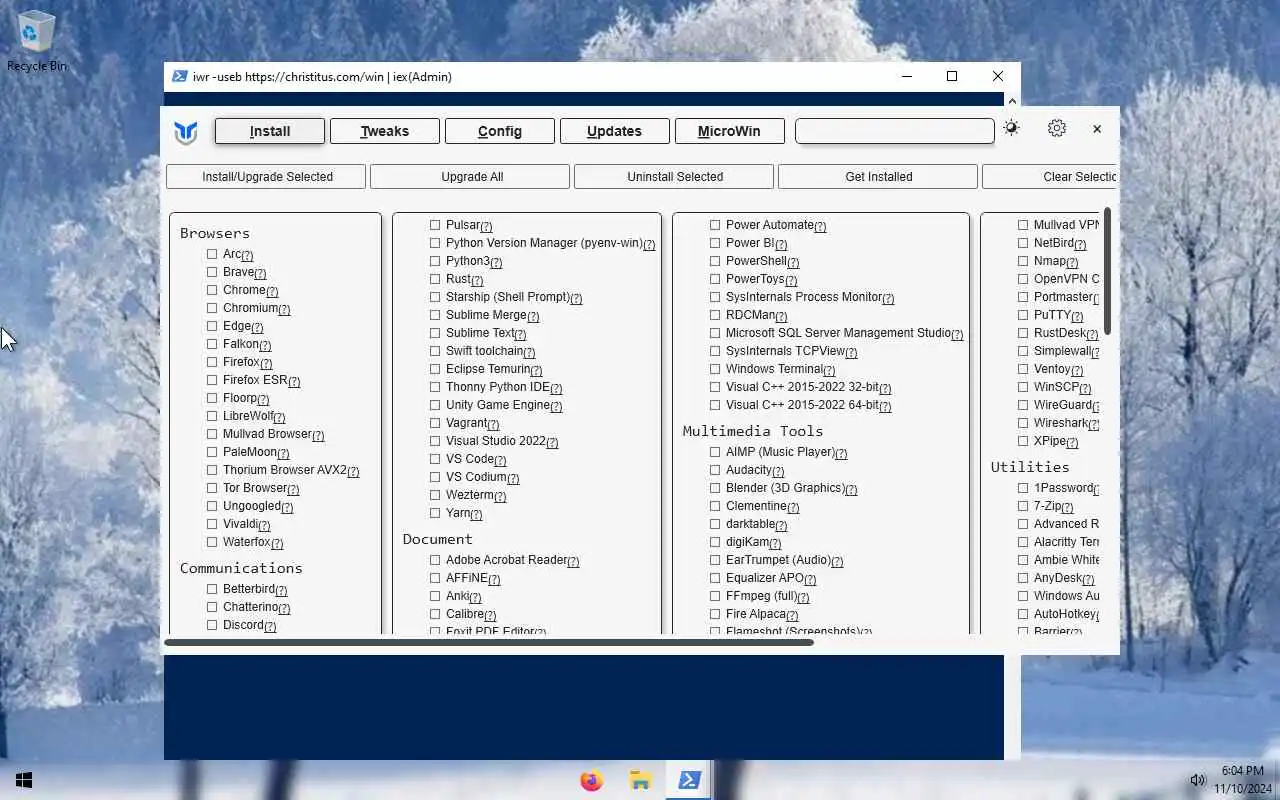Open the (?) info link for VS Code

(x=500, y=460)
